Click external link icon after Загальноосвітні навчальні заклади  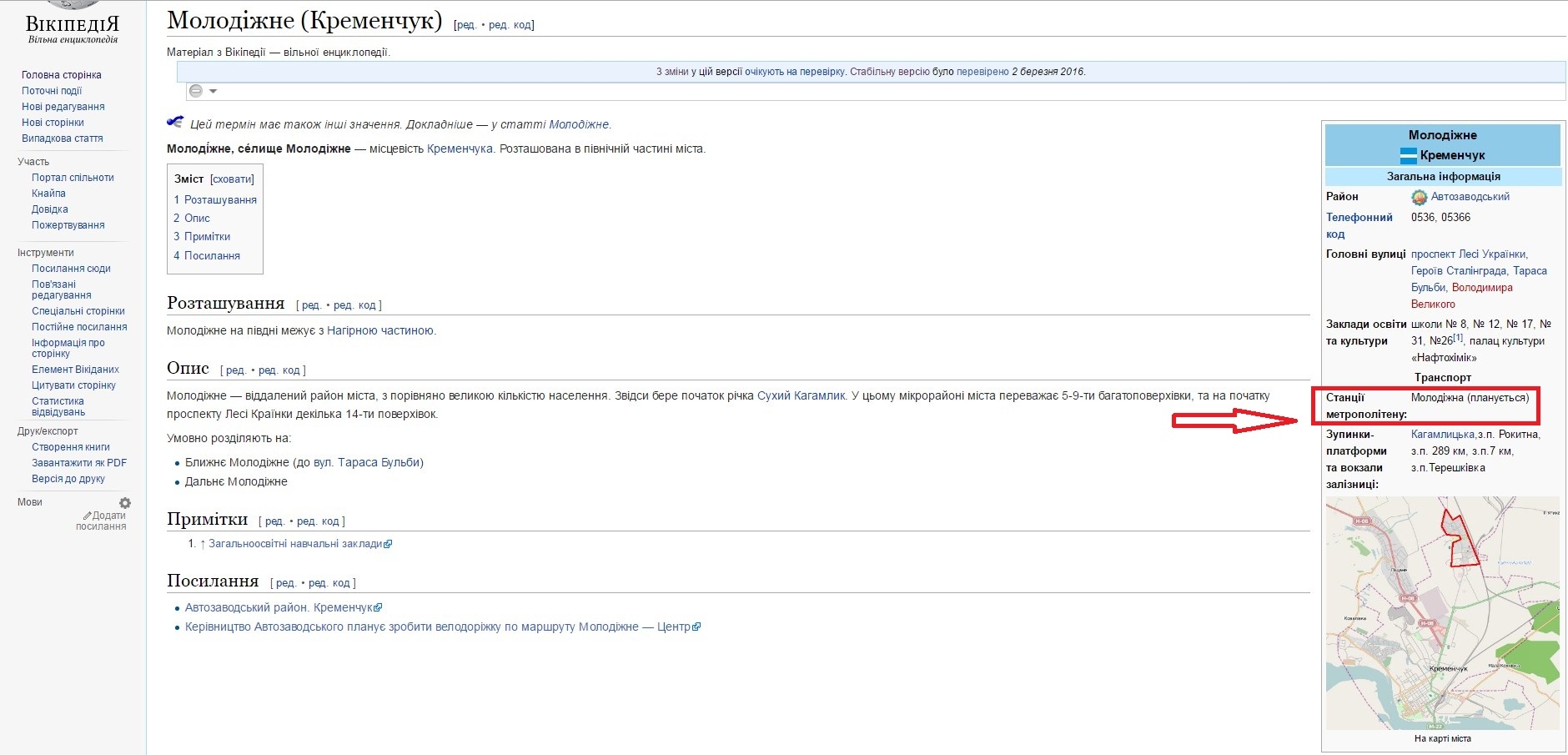coord(388,544)
